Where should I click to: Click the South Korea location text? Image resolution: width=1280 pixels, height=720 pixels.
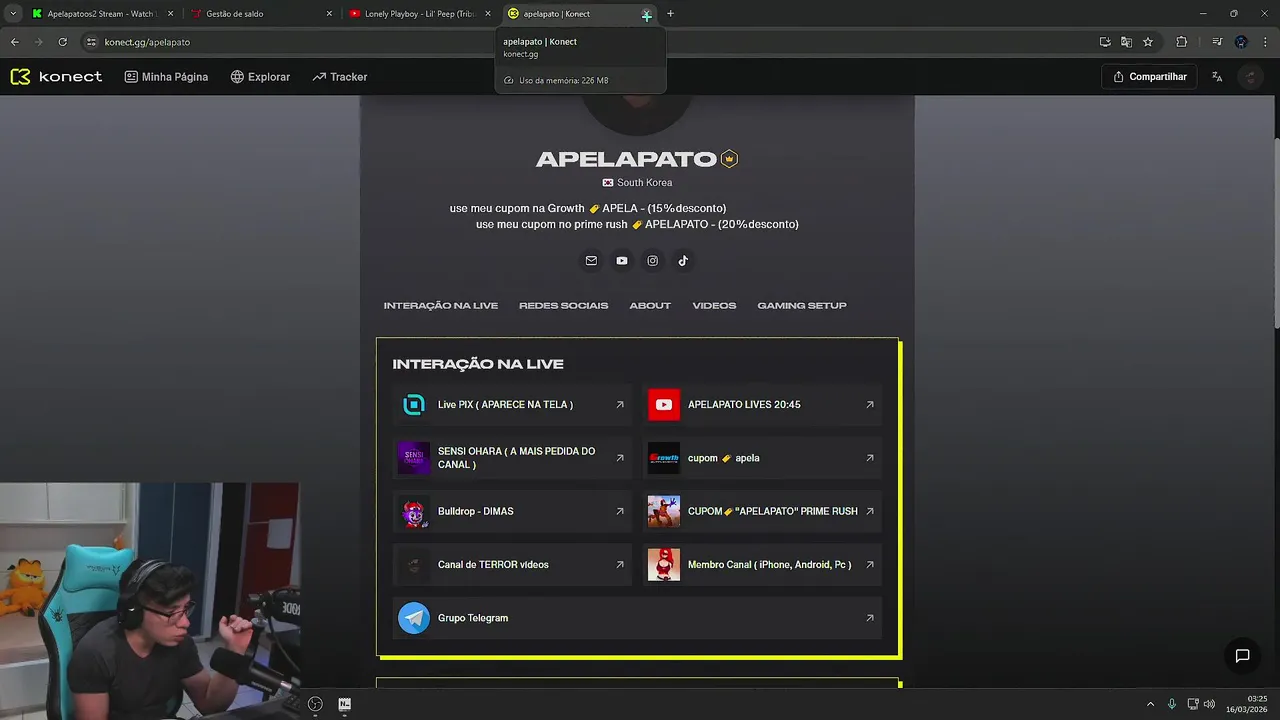point(644,183)
